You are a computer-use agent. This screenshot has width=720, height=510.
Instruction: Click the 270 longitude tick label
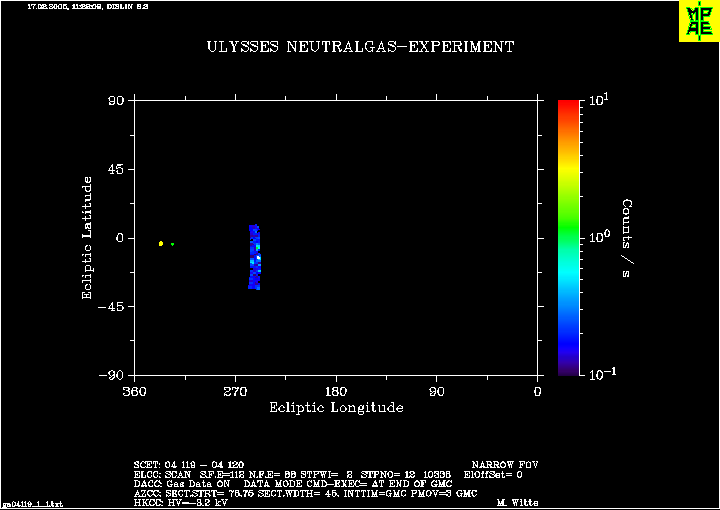(235, 392)
